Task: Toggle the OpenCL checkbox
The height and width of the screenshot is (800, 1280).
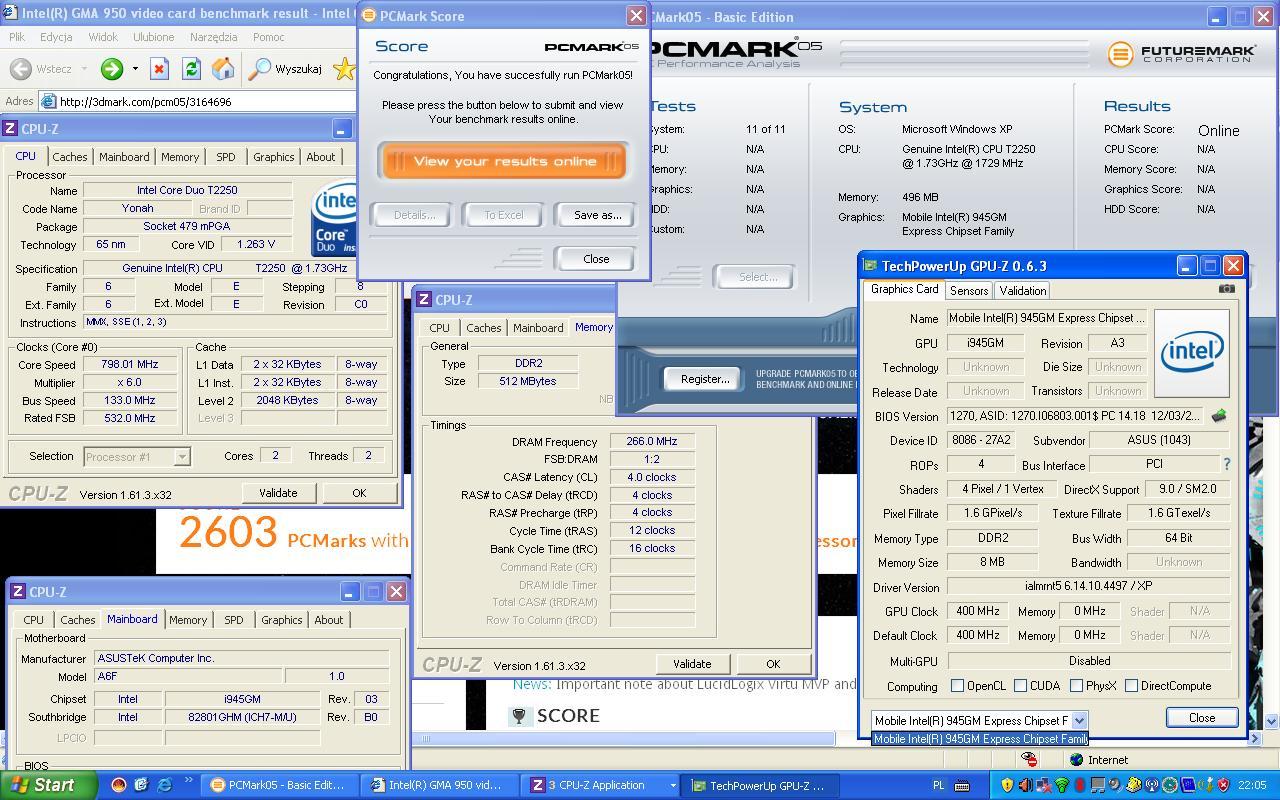Action: [957, 686]
